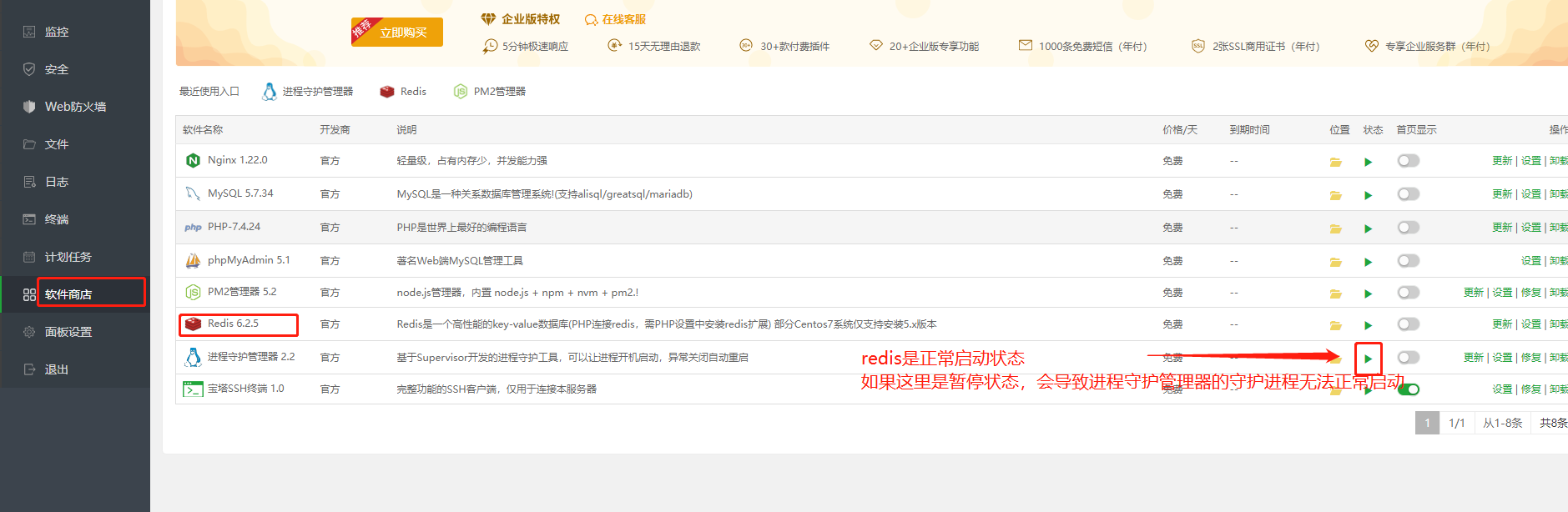Click the 进程守护管理器 2.2 software name
This screenshot has width=1568, height=512.
click(251, 357)
